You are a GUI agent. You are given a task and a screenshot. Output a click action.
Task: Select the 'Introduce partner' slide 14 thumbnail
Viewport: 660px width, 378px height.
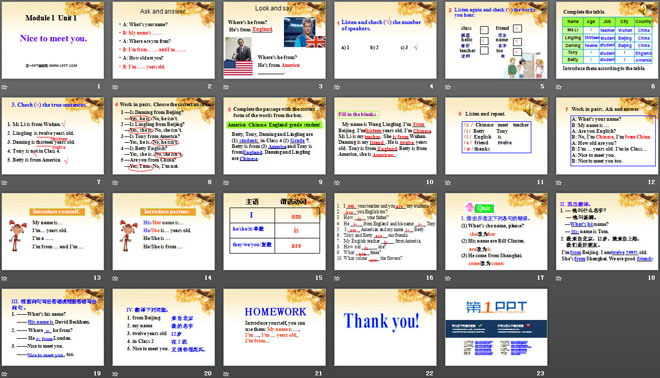pos(163,232)
